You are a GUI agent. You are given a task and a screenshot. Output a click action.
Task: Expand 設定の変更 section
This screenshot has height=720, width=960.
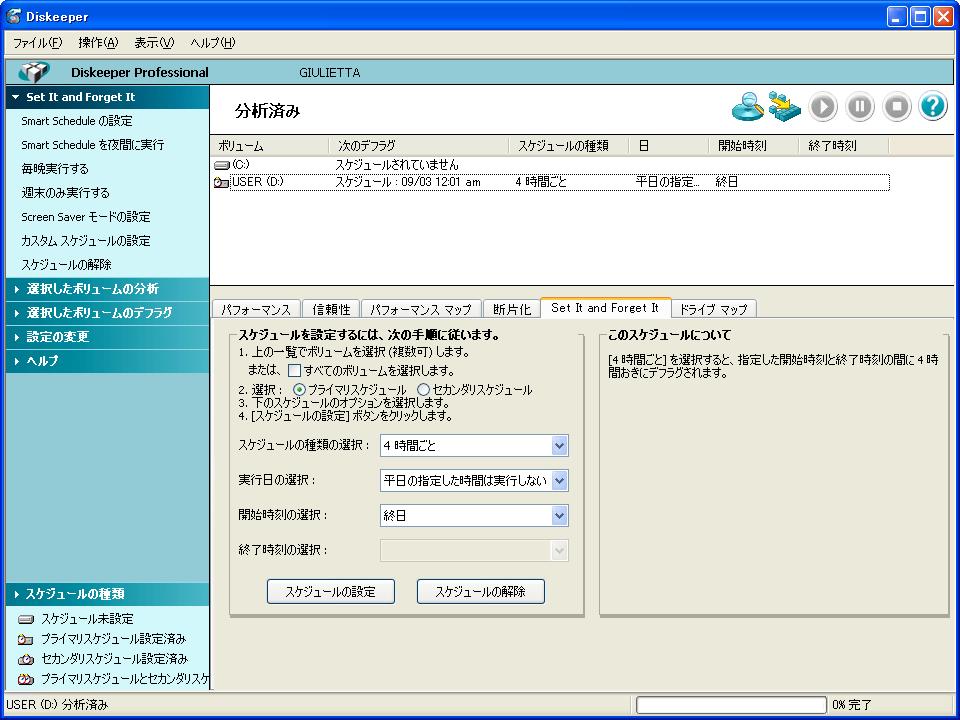[x=107, y=337]
